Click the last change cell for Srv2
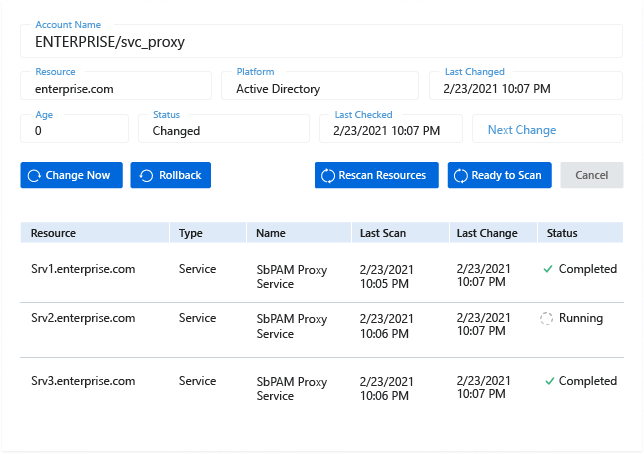This screenshot has height=454, width=644. [x=483, y=324]
